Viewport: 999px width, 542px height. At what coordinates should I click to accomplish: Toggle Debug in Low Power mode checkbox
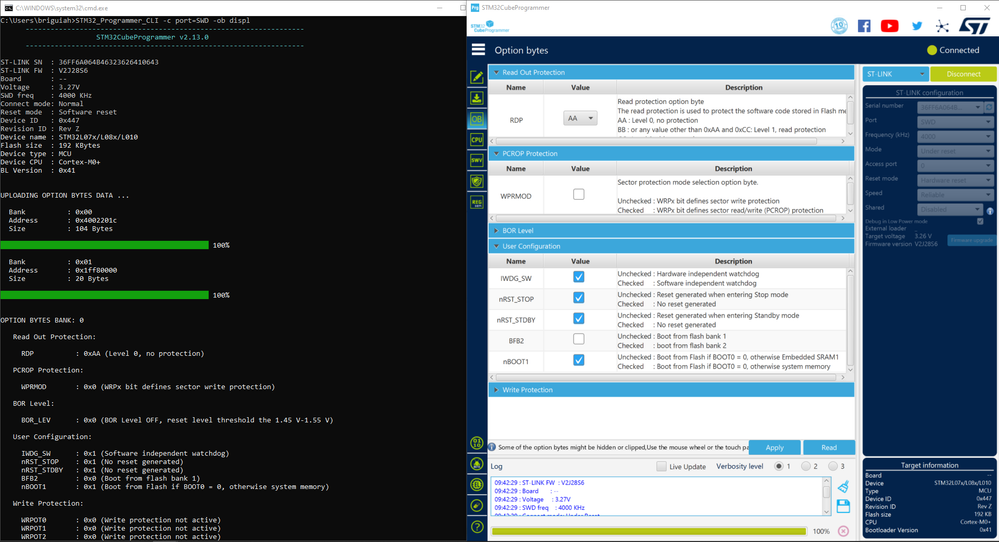click(980, 222)
